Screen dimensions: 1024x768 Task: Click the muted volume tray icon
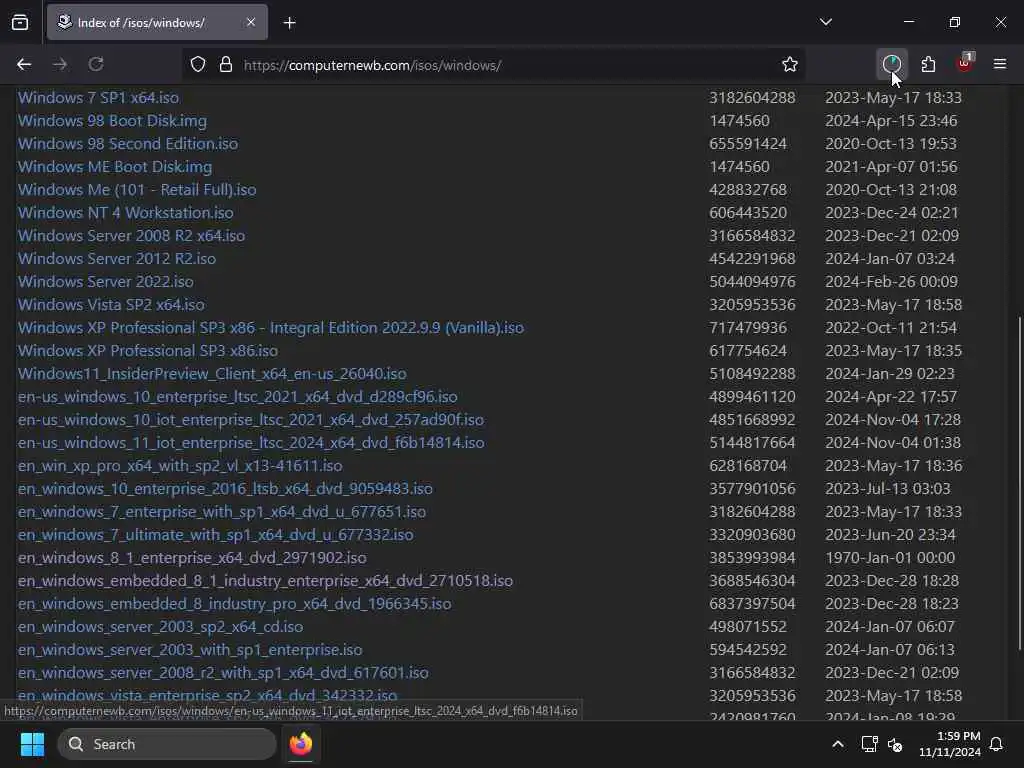895,744
